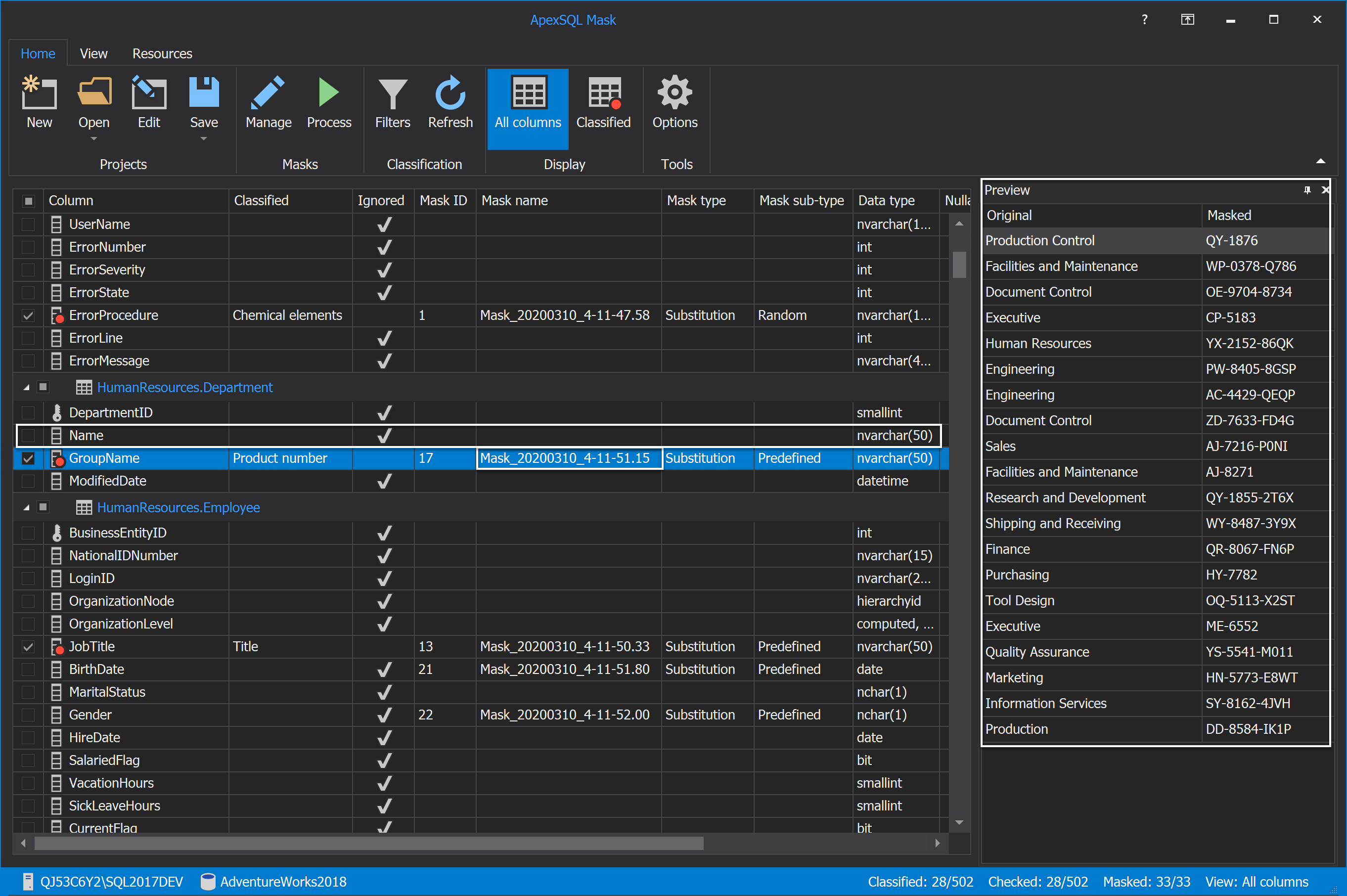1347x896 pixels.
Task: Open the help question mark icon
Action: pyautogui.click(x=1144, y=19)
